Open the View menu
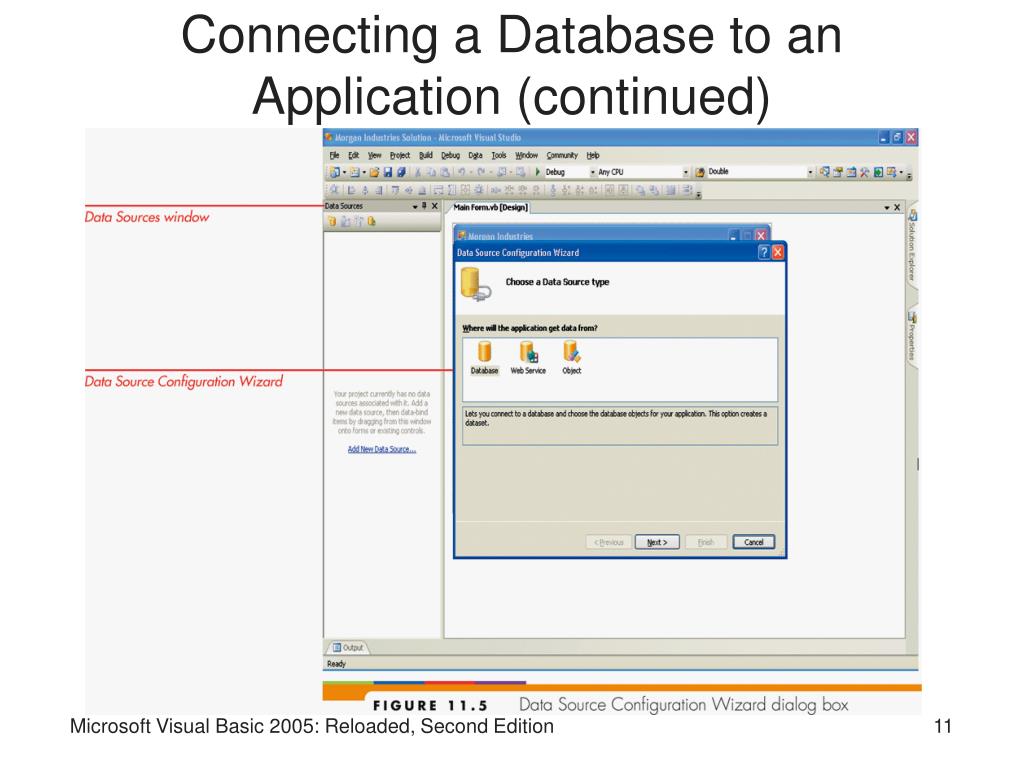The image size is (1024, 768). tap(374, 155)
